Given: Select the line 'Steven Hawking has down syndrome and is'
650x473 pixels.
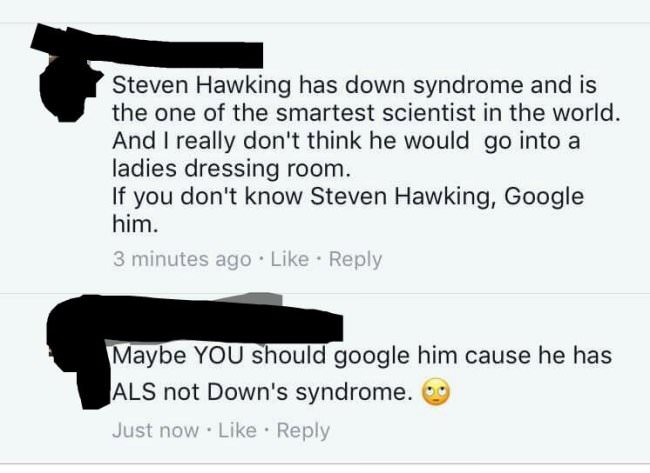Looking at the screenshot, I should pos(354,87).
